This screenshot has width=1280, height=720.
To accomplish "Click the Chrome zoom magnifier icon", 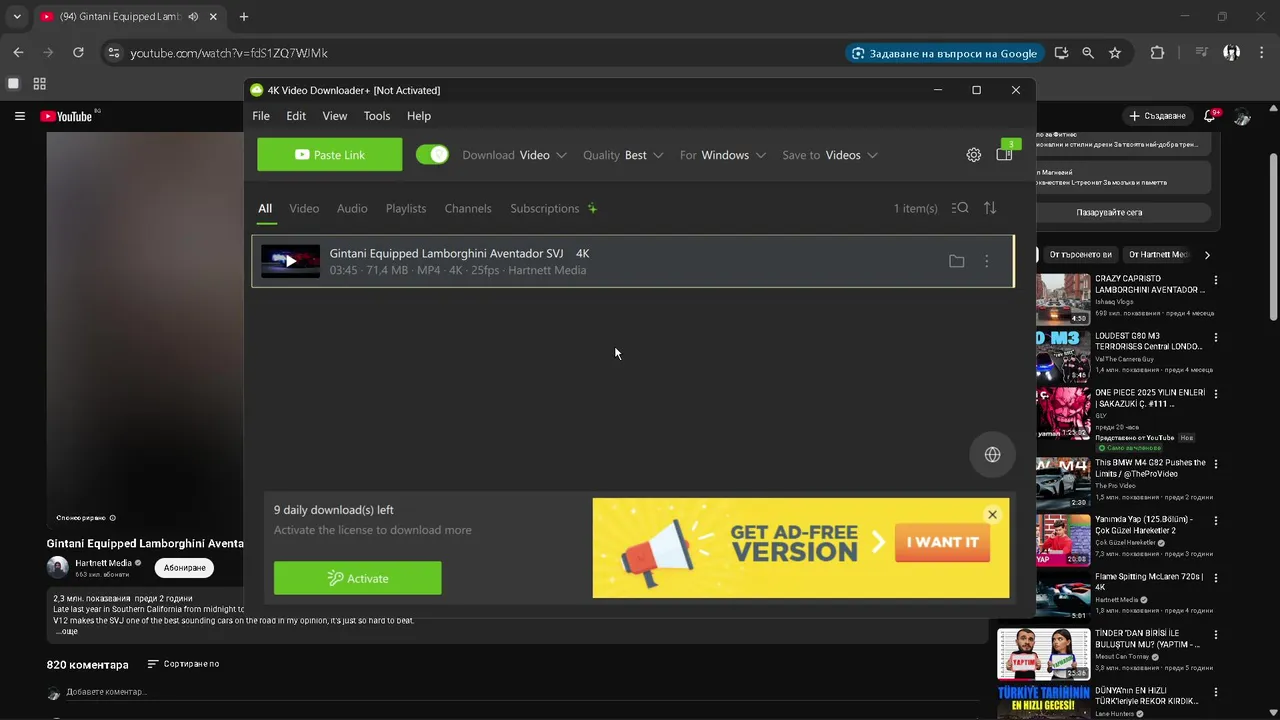I will [1088, 53].
